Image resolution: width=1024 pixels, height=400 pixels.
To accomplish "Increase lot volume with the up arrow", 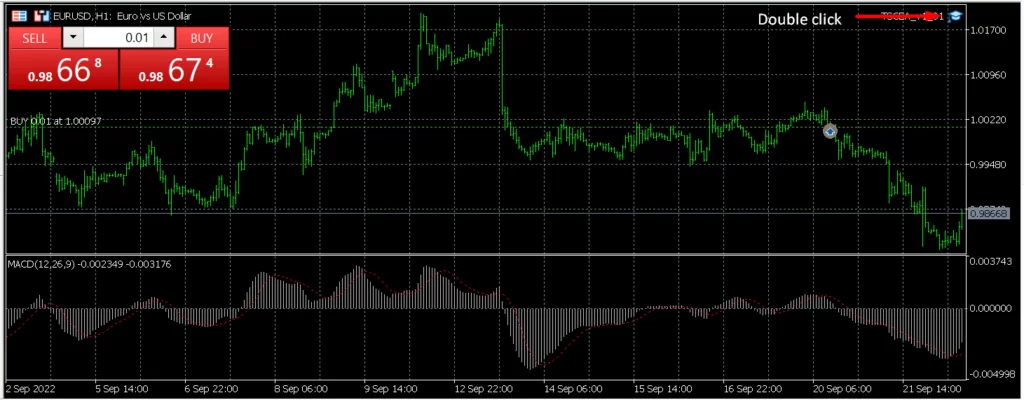I will pos(166,38).
